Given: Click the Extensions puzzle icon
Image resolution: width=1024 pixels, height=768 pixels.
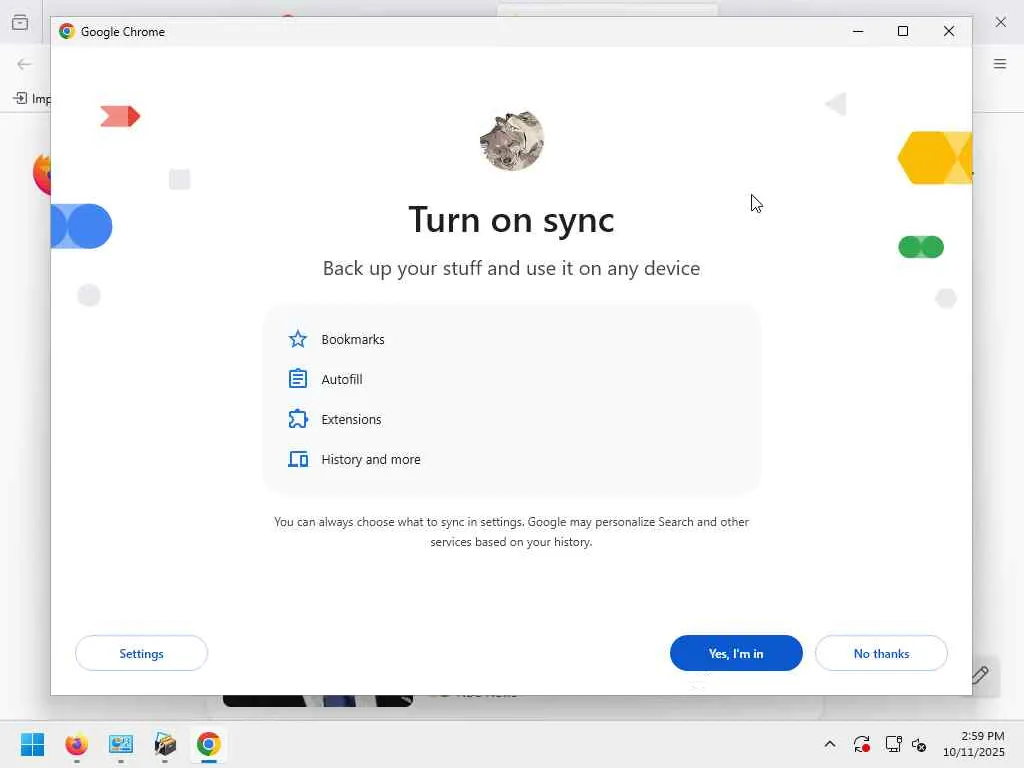Looking at the screenshot, I should (298, 419).
